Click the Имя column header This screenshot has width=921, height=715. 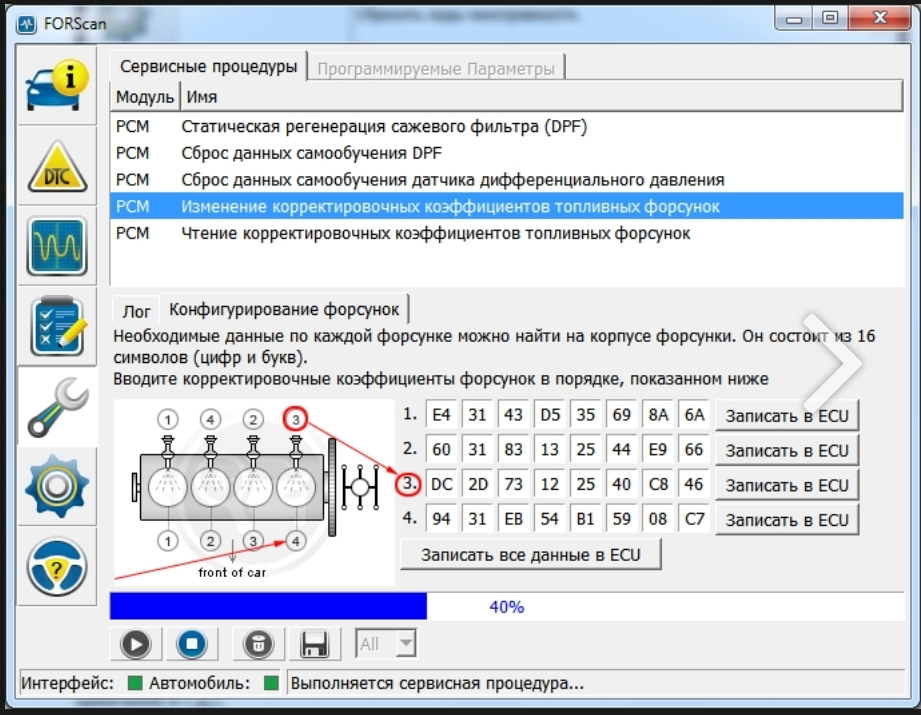(x=541, y=96)
